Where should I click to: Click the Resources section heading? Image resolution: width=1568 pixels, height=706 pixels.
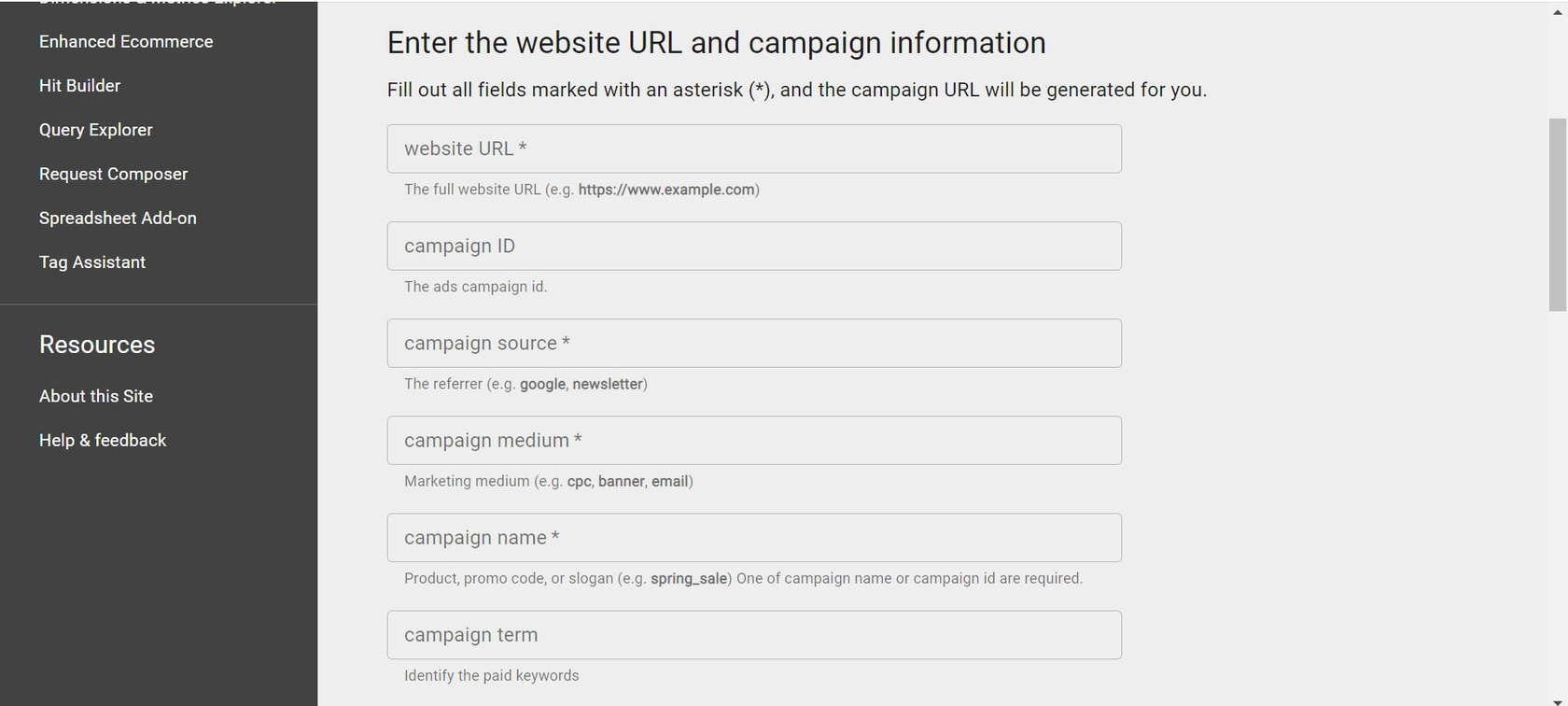pos(97,345)
